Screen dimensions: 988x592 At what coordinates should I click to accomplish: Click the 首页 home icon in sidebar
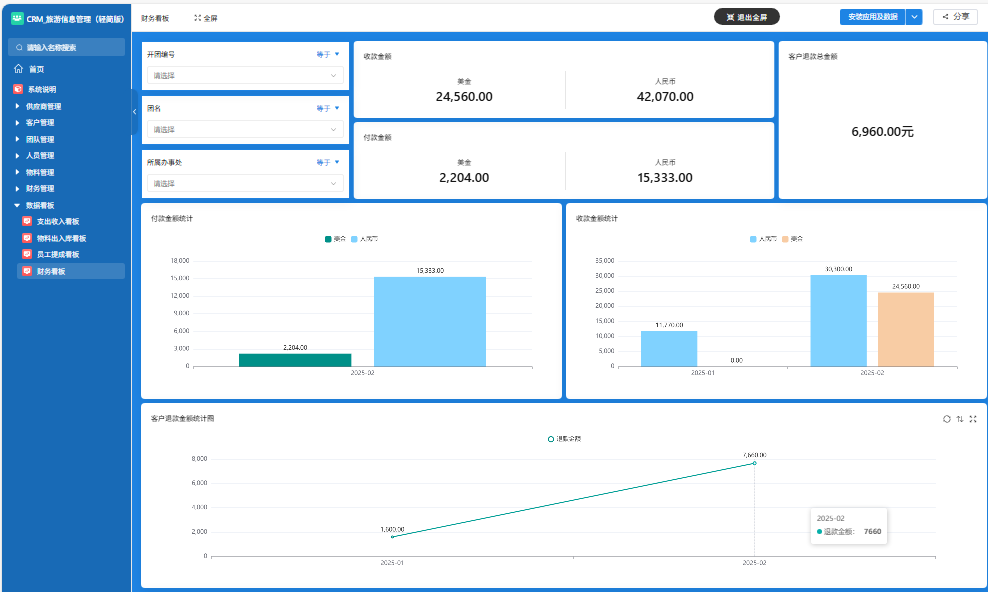click(19, 69)
